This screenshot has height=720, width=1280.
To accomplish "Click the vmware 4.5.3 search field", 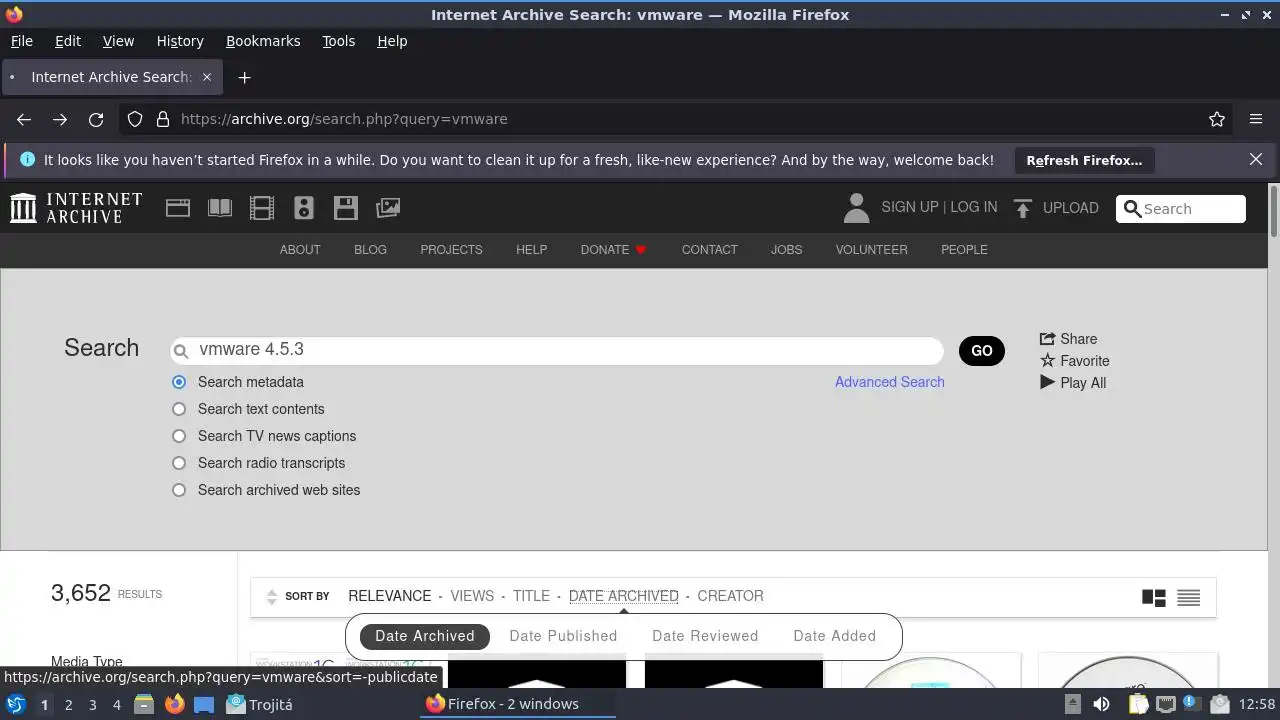I will [557, 350].
